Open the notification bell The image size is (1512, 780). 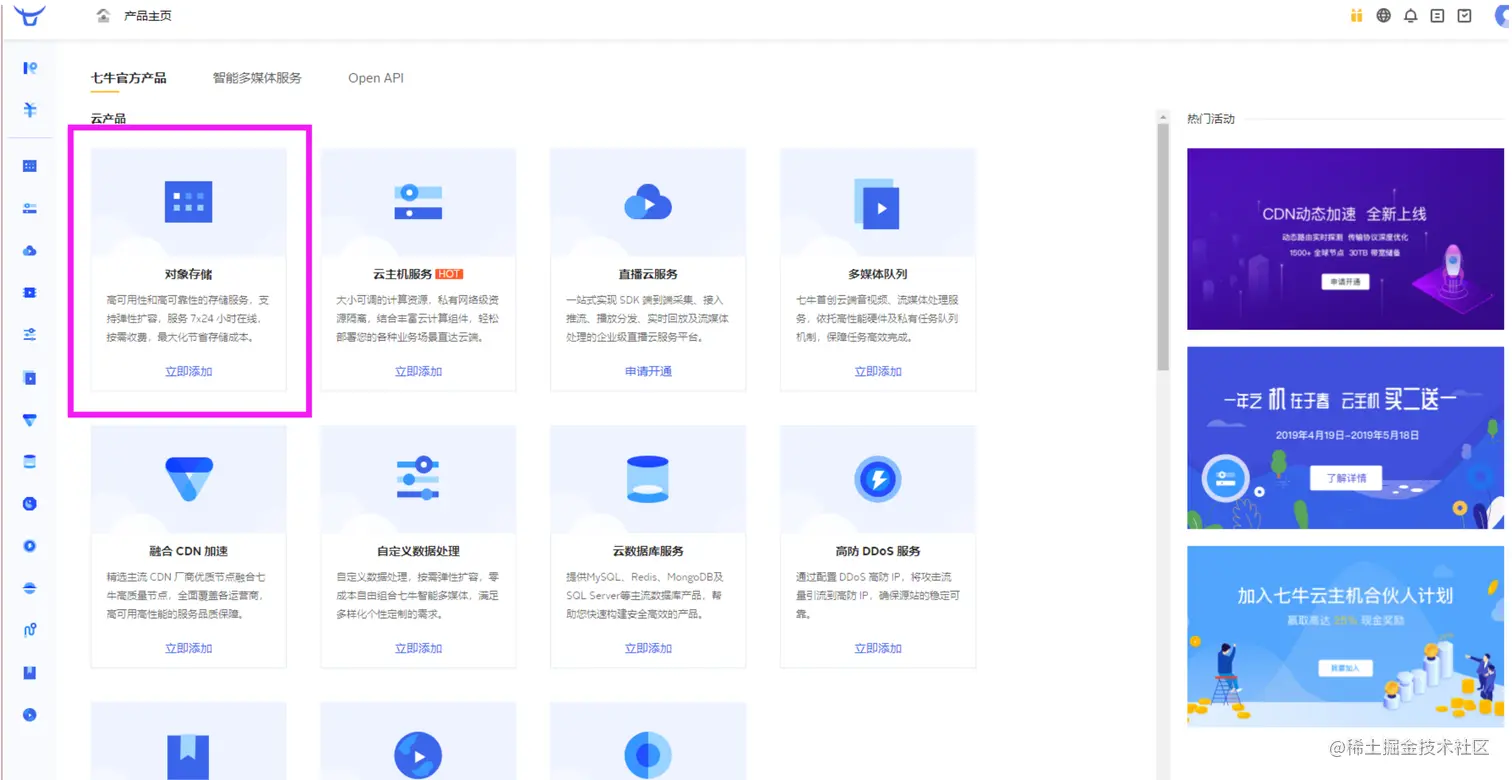click(x=1411, y=16)
